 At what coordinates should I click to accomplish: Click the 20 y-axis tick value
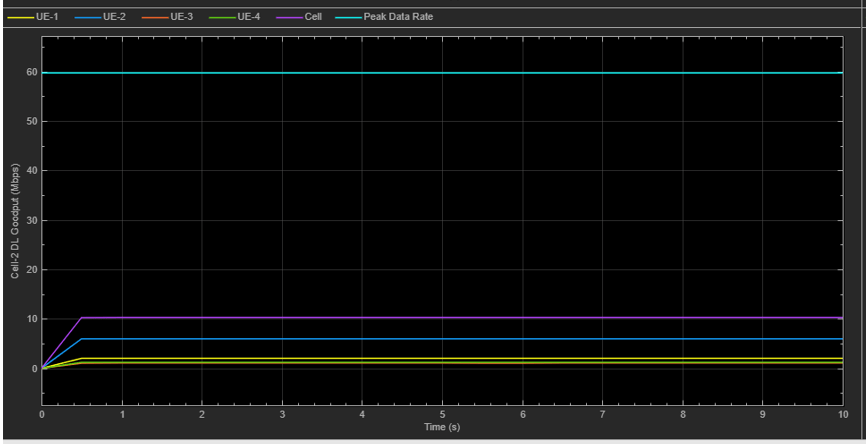point(33,269)
